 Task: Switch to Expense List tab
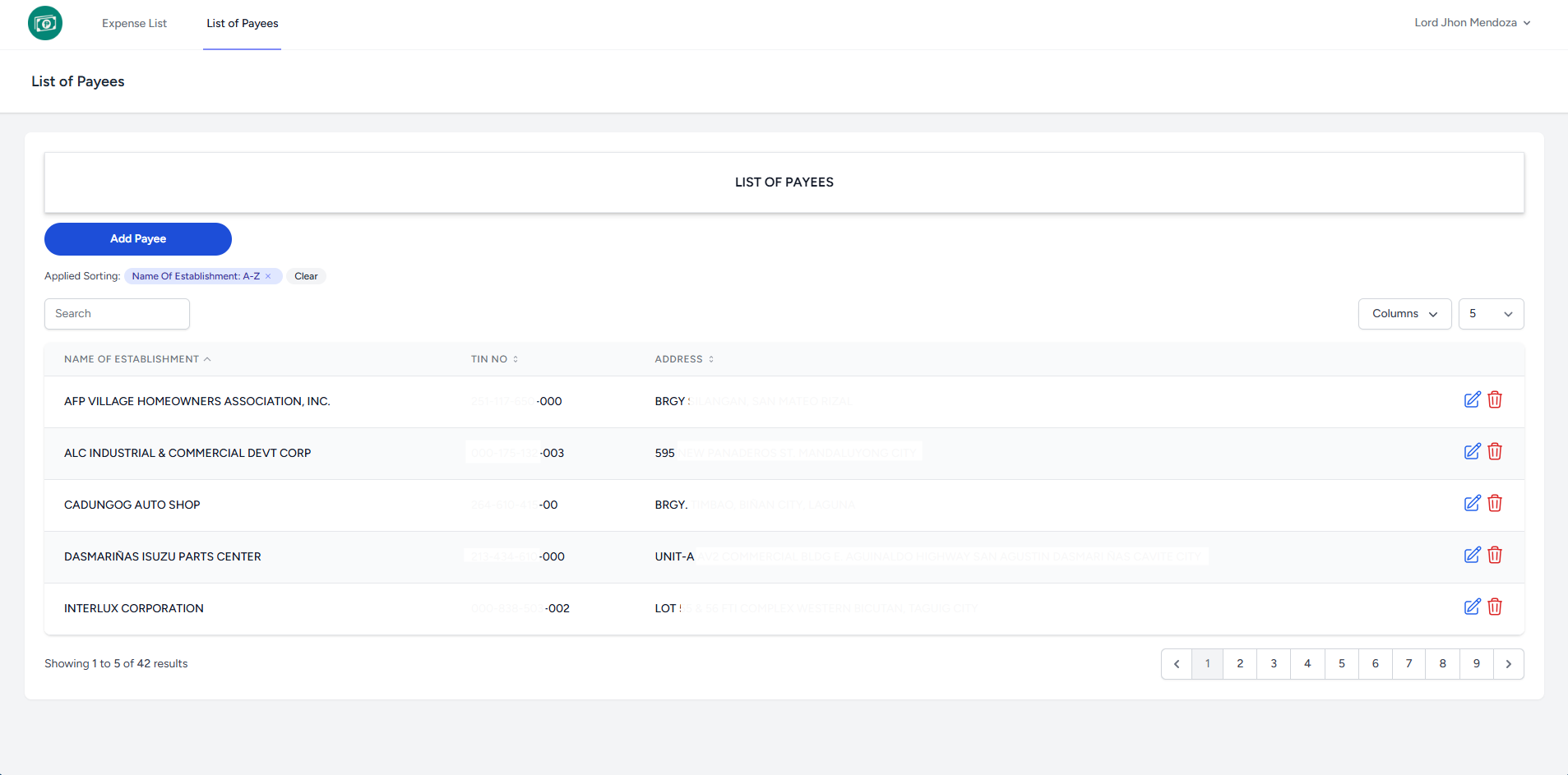(134, 23)
